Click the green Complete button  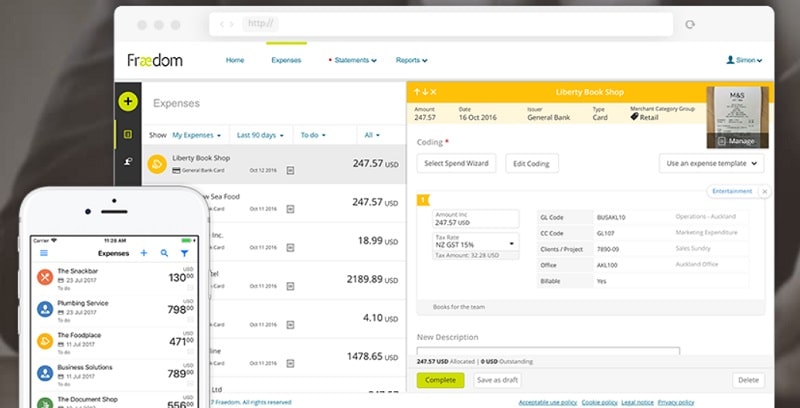pos(440,380)
